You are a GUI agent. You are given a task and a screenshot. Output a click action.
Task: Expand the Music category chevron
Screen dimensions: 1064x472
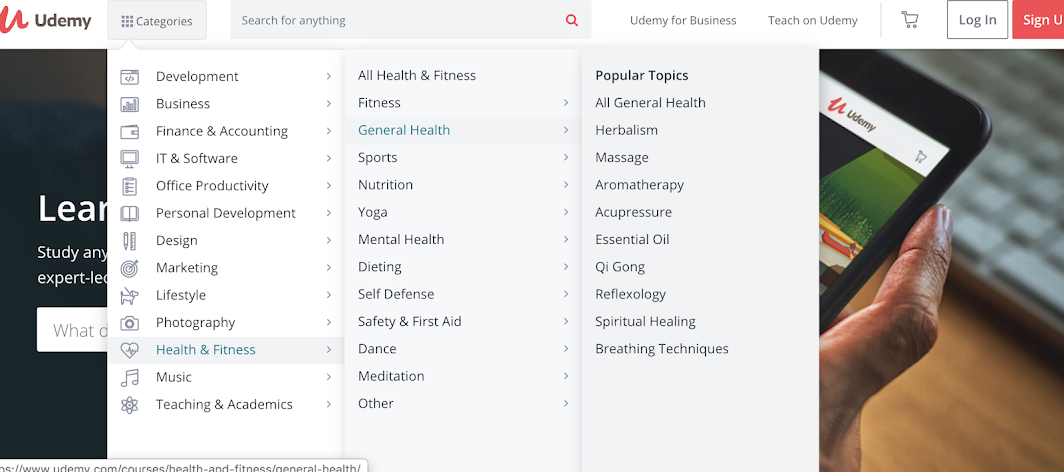tap(328, 376)
